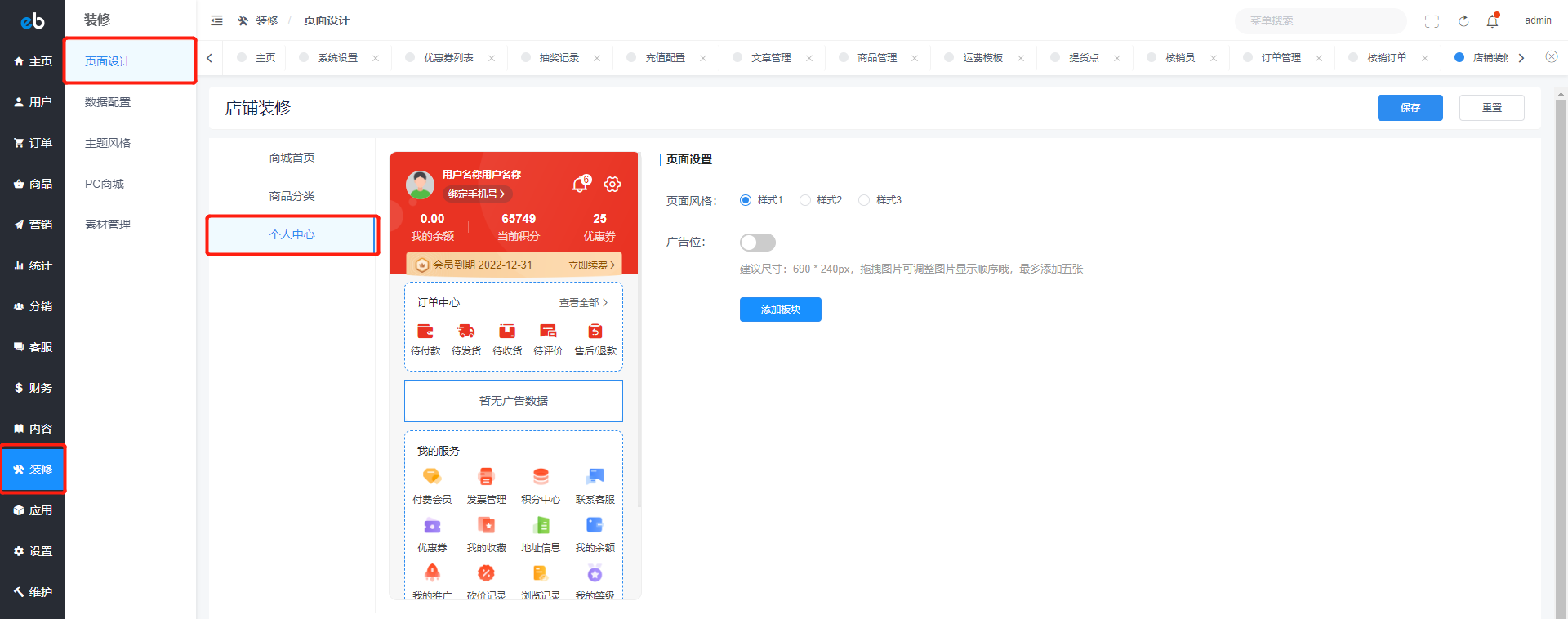Click the 待付款 order icon
1568x619 pixels.
tap(425, 331)
